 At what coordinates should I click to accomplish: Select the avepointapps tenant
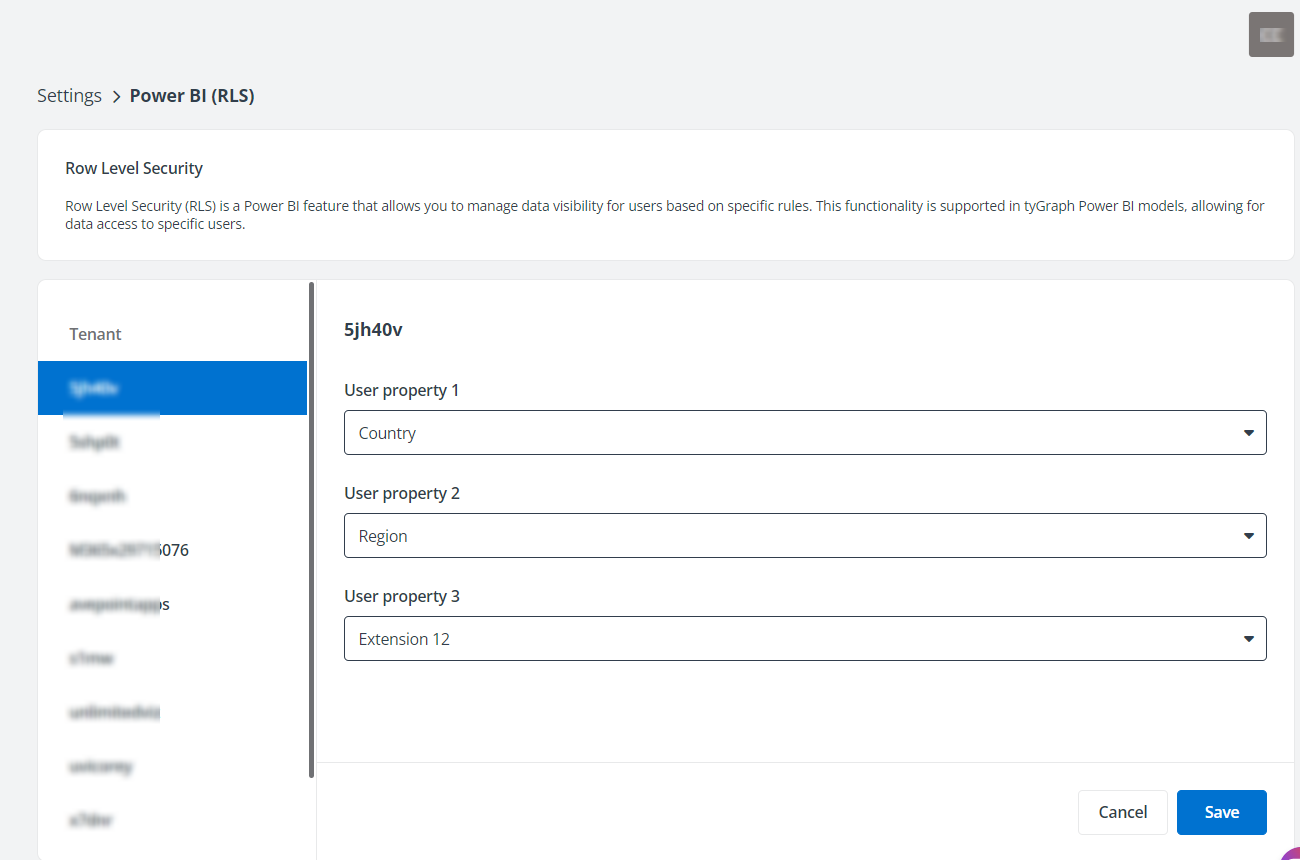click(119, 604)
